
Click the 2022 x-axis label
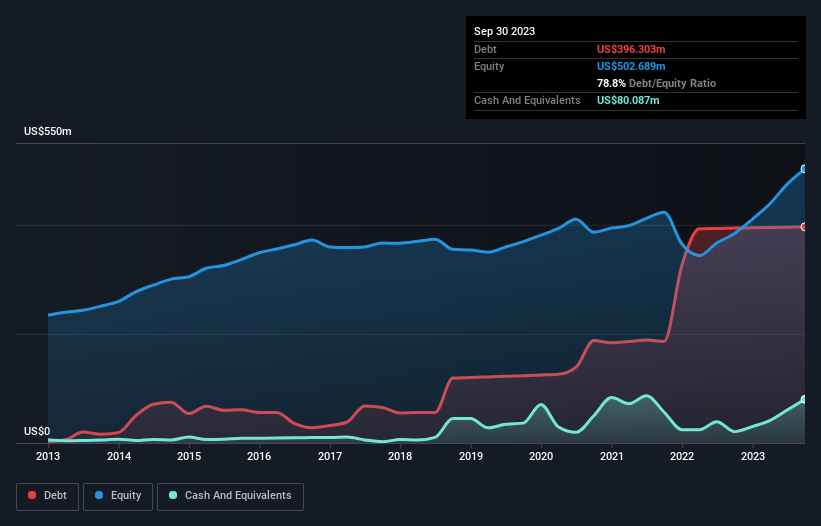pos(682,456)
